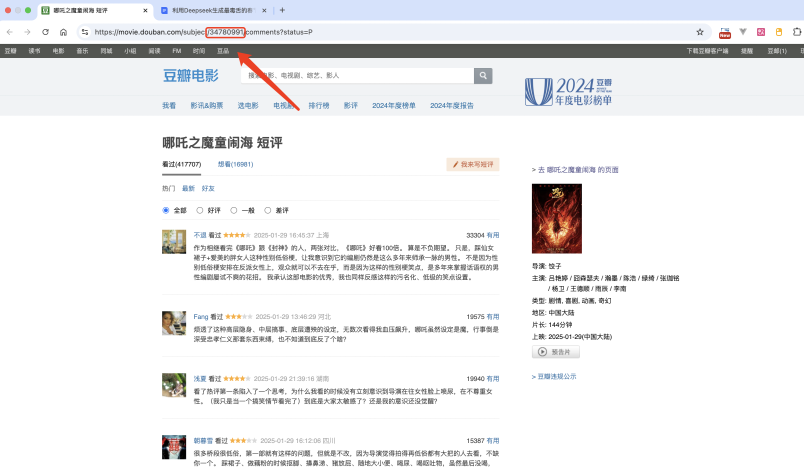
Task: Click the 豆瓣电影 logo
Action: pyautogui.click(x=191, y=76)
